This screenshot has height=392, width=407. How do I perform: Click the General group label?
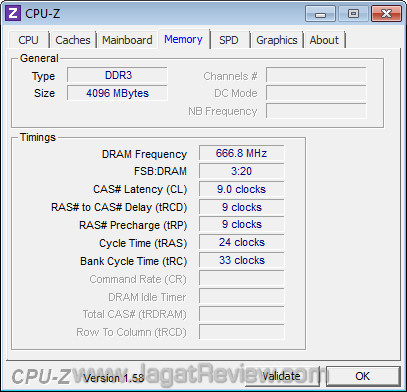pos(39,58)
